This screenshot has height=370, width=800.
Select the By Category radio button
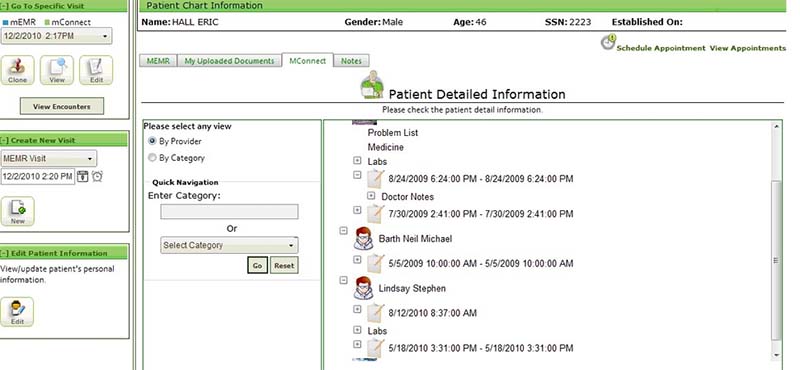click(152, 158)
